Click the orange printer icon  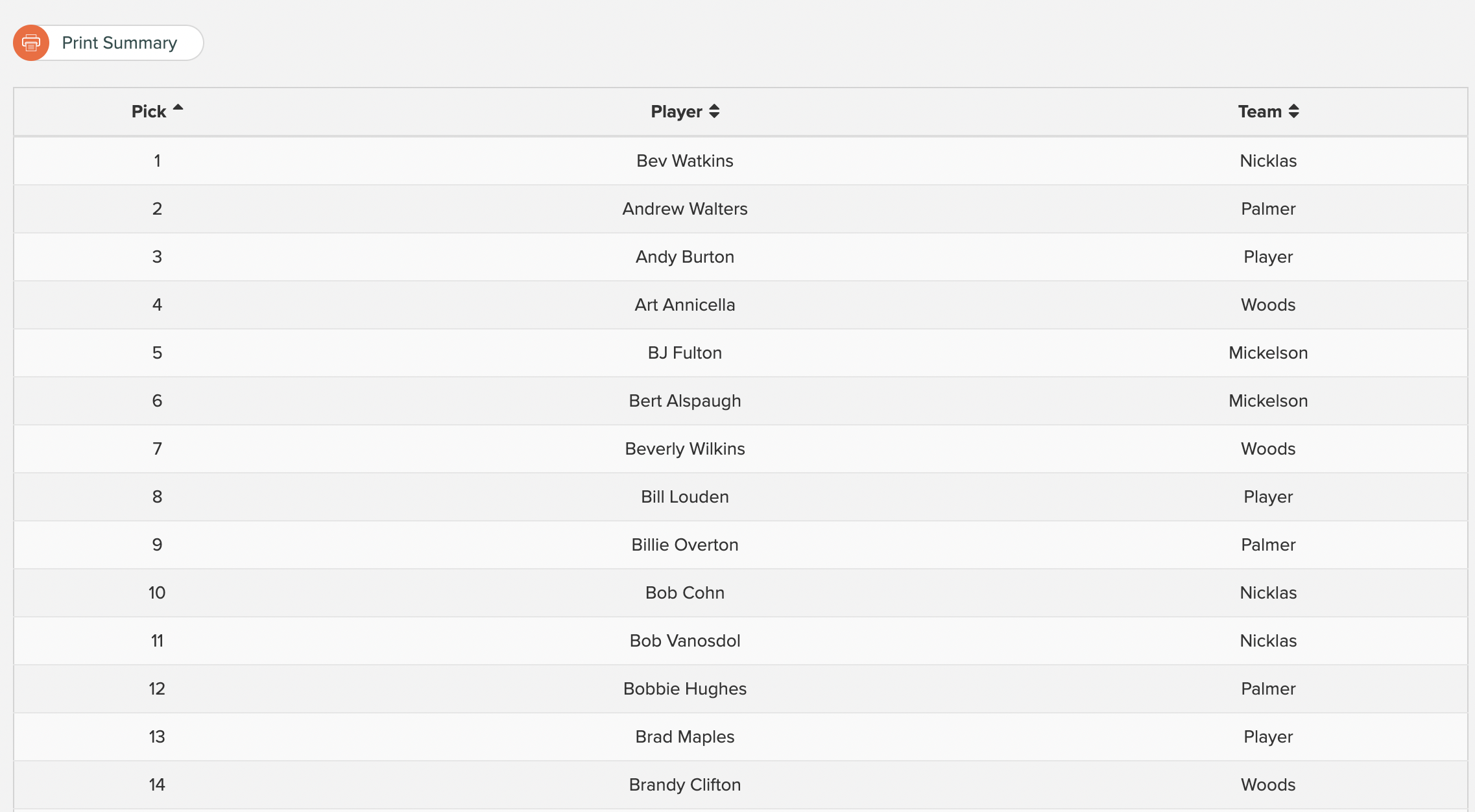[31, 43]
